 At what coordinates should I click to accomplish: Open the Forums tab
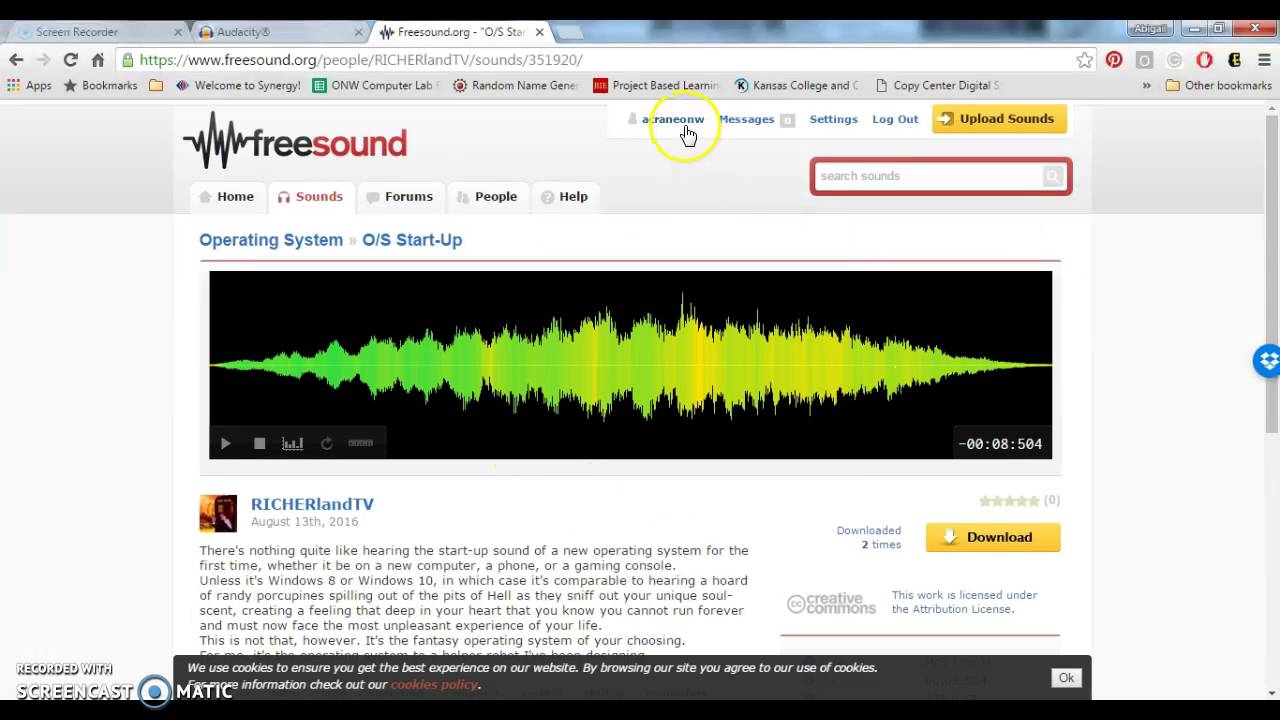(399, 197)
